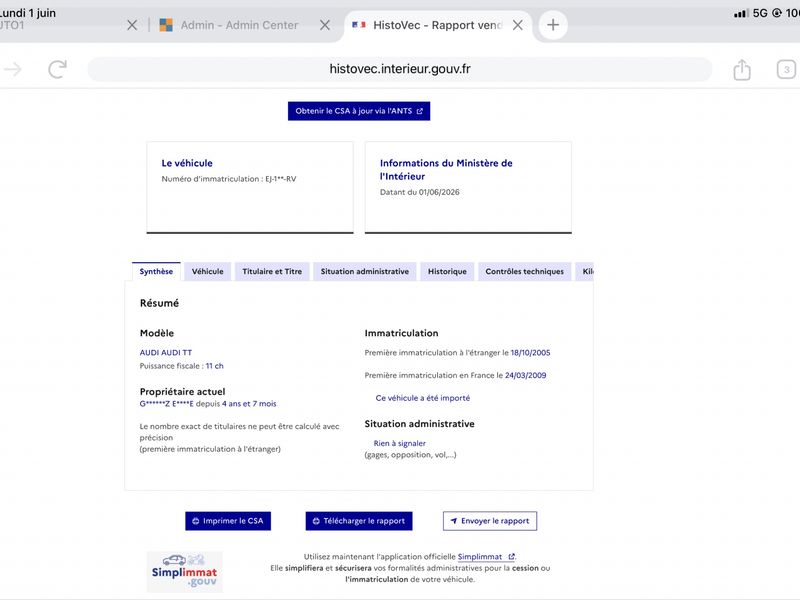Open the Contrôles techniques tab
This screenshot has height=600, width=800.
coord(524,271)
